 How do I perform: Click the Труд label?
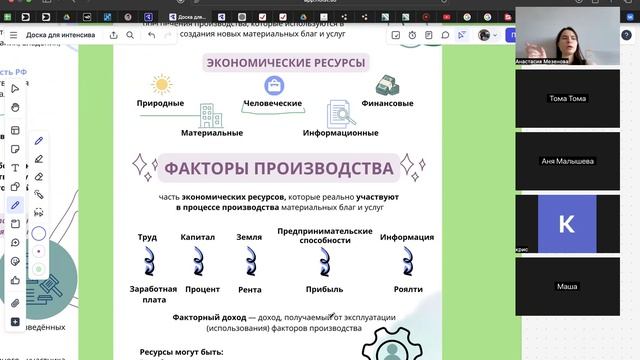pos(147,237)
